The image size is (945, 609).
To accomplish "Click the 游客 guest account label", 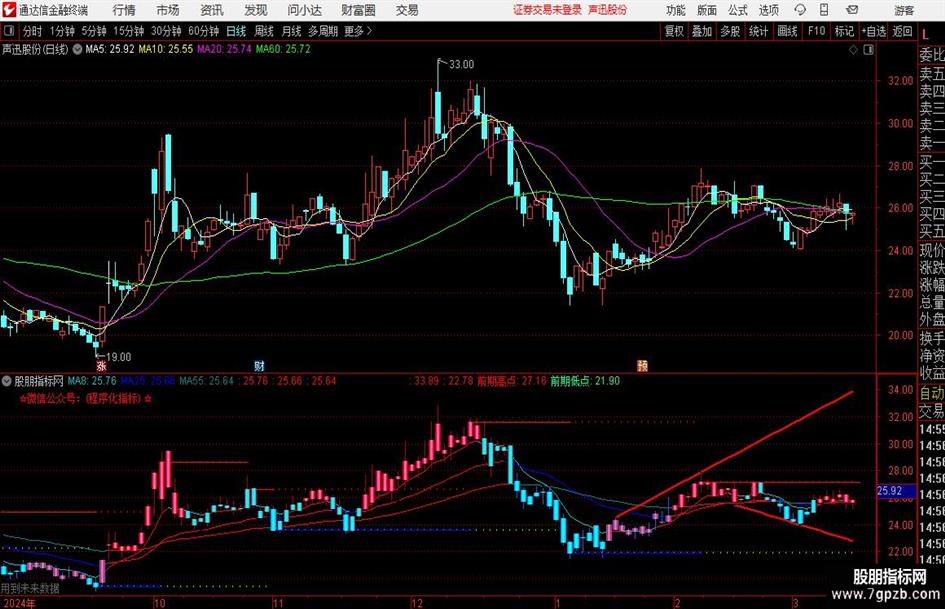I will point(904,10).
